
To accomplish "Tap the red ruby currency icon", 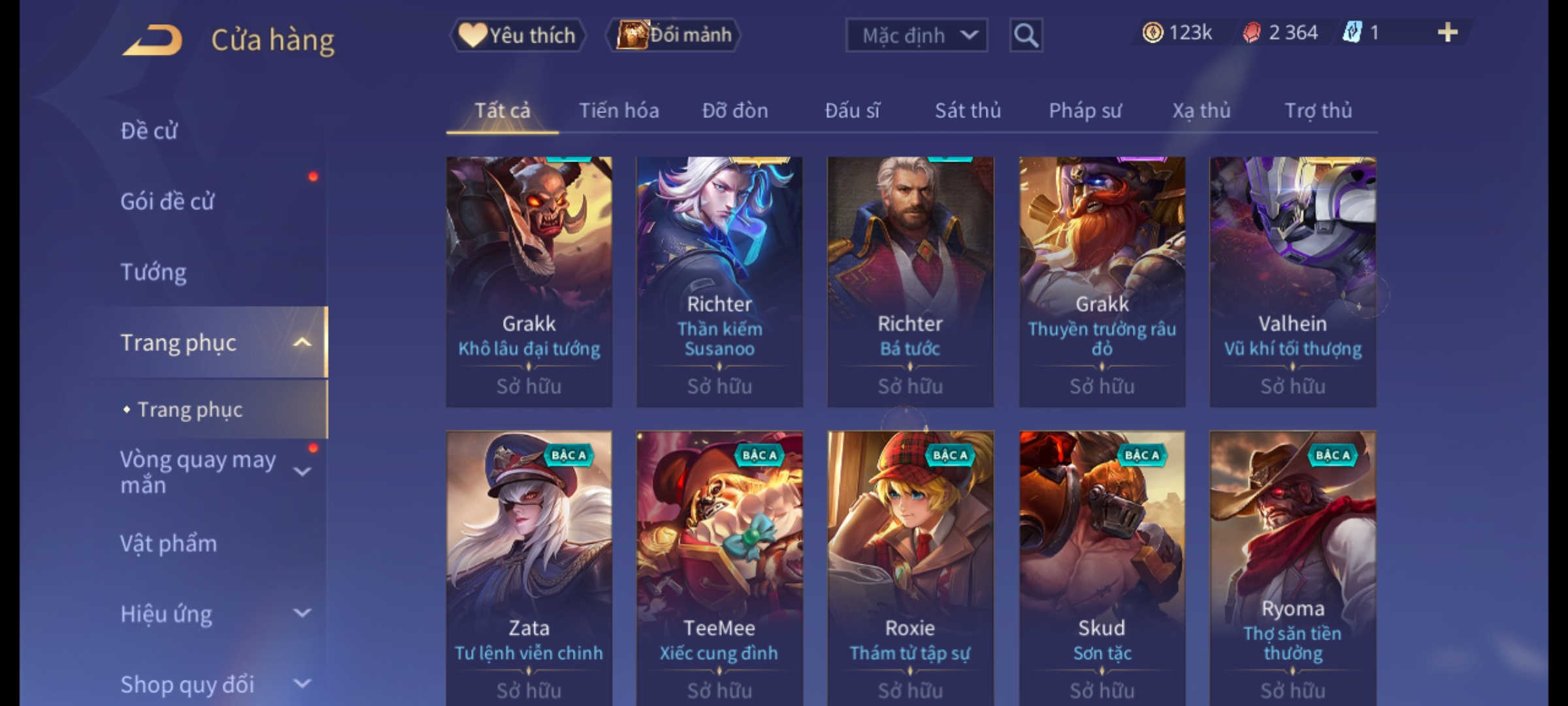I will 1251,33.
